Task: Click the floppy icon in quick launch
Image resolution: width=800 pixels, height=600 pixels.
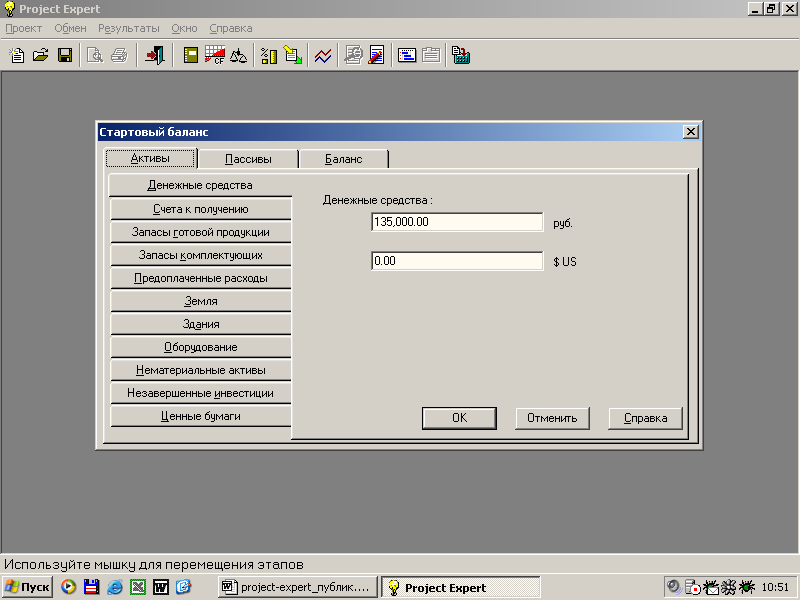Action: [x=91, y=587]
